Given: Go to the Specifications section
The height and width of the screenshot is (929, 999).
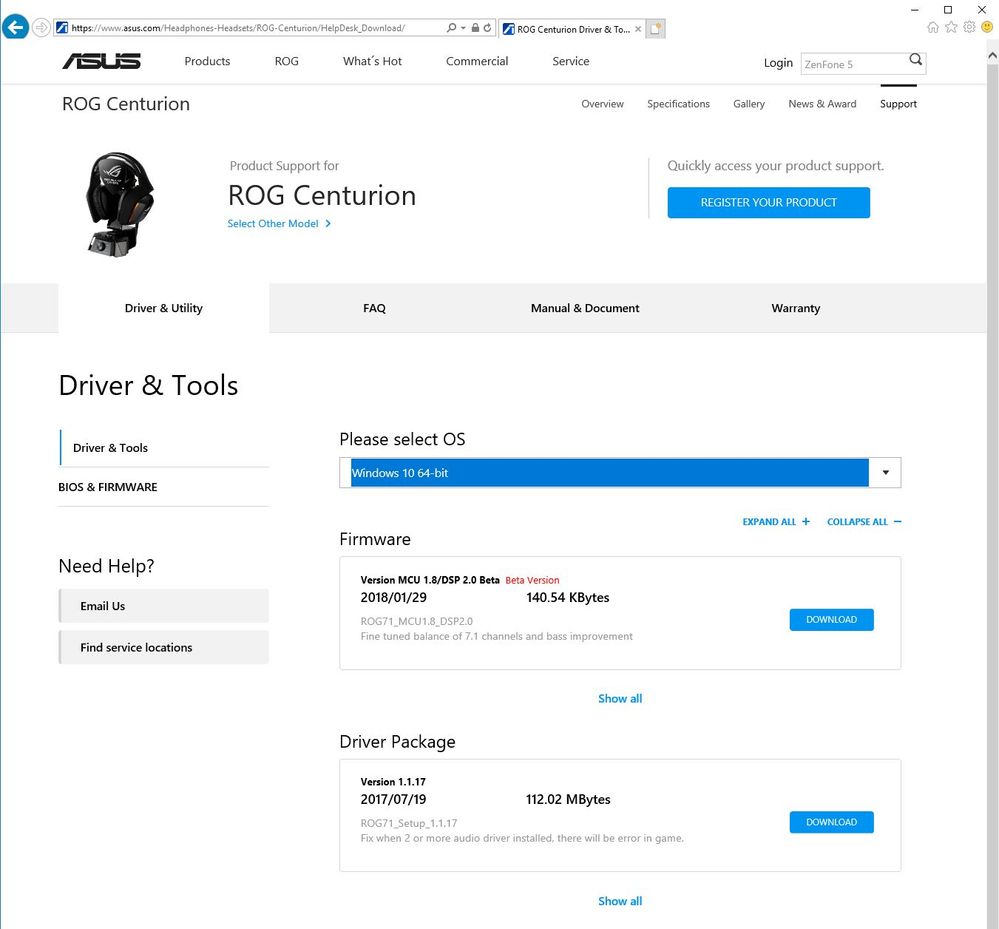Looking at the screenshot, I should [x=679, y=104].
